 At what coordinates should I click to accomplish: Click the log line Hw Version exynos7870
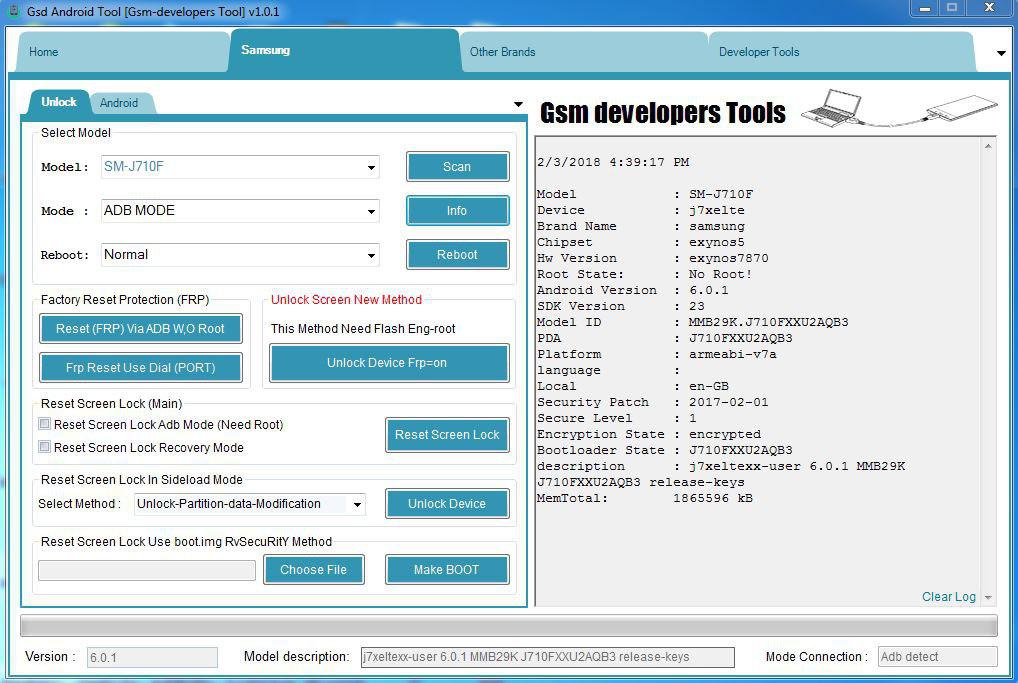tap(652, 258)
